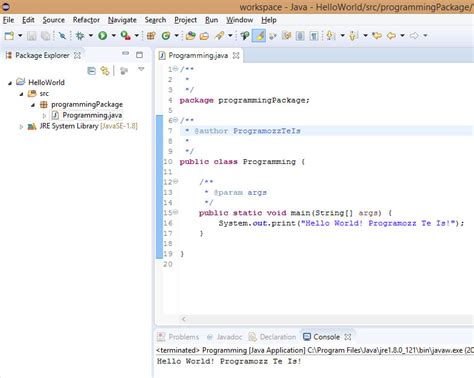The height and width of the screenshot is (378, 474).
Task: Click the Package Explorer tab icon
Action: [9, 55]
